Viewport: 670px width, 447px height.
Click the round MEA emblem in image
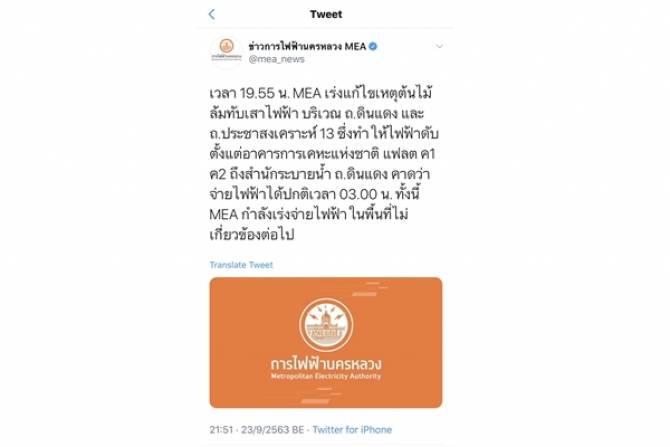[326, 325]
